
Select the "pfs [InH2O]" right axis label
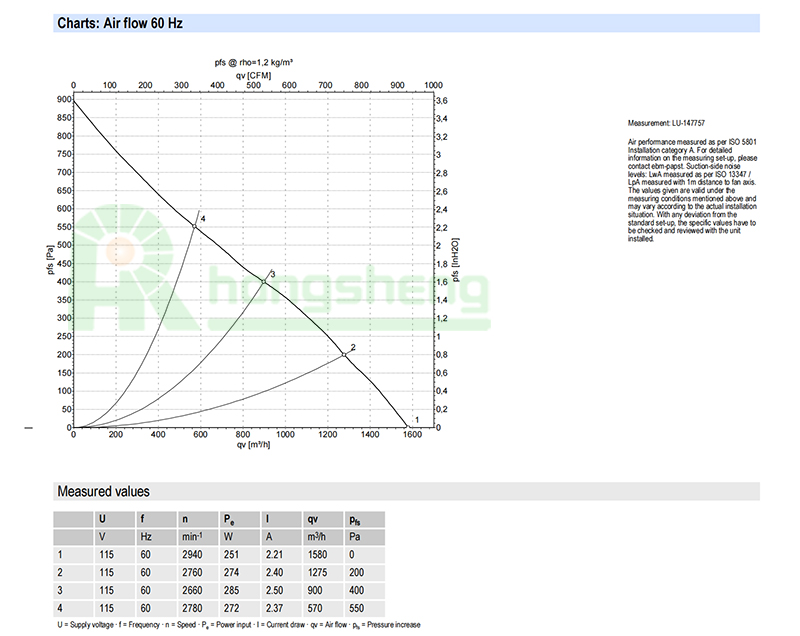coord(456,260)
